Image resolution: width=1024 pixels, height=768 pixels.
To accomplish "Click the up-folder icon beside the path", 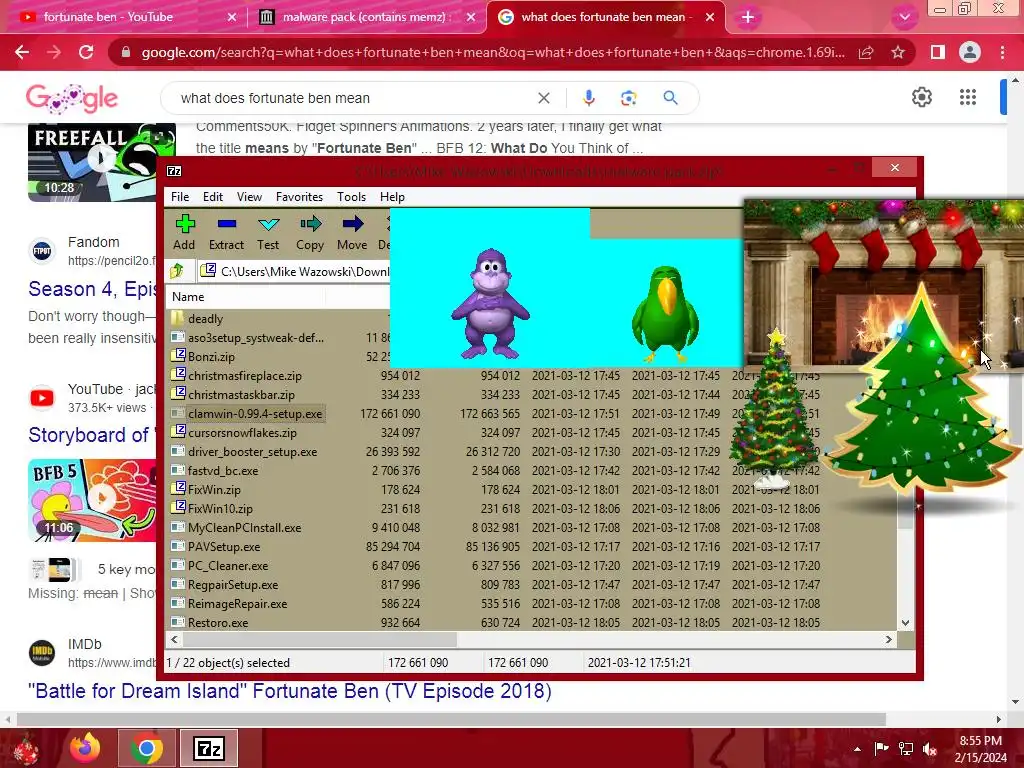I will click(x=177, y=271).
